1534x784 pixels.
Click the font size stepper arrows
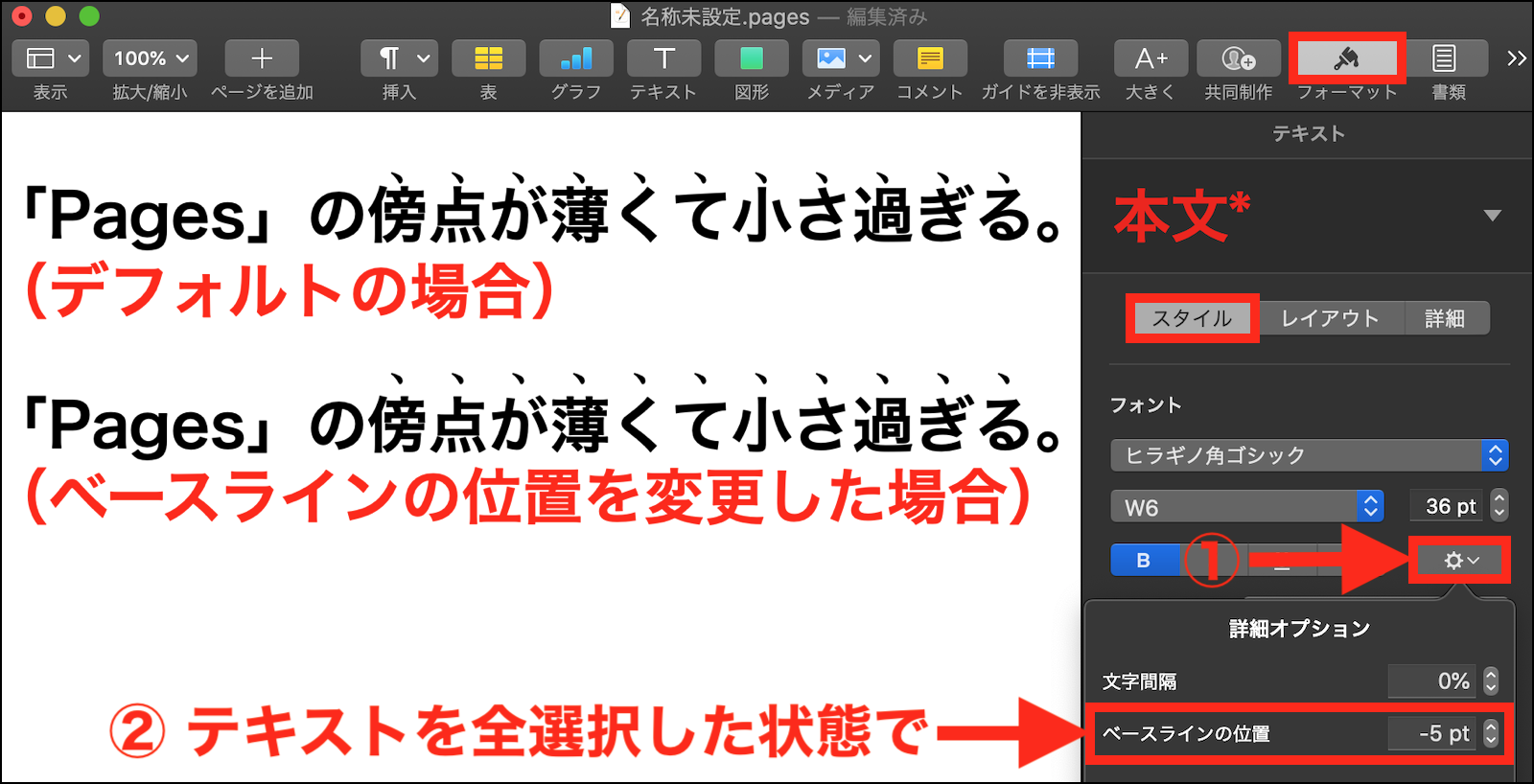click(1499, 506)
